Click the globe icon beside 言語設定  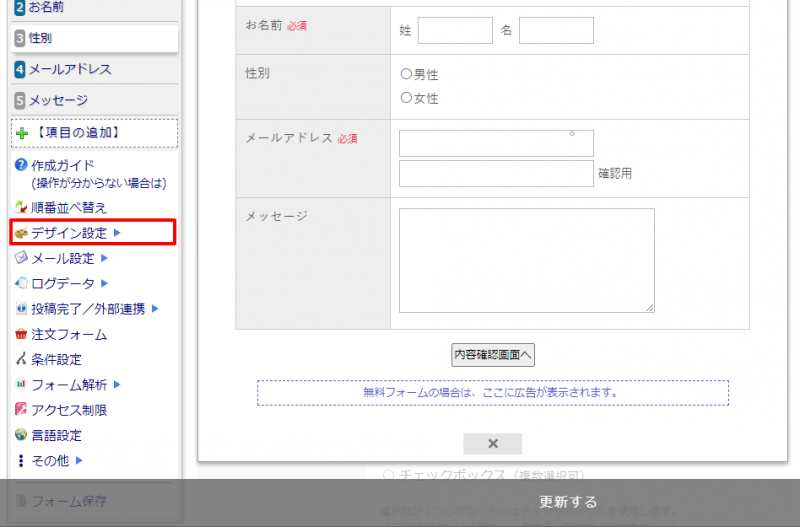21,435
